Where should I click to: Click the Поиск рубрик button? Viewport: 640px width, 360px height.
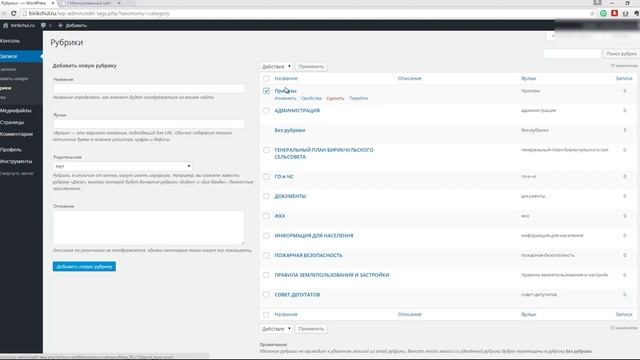point(621,54)
